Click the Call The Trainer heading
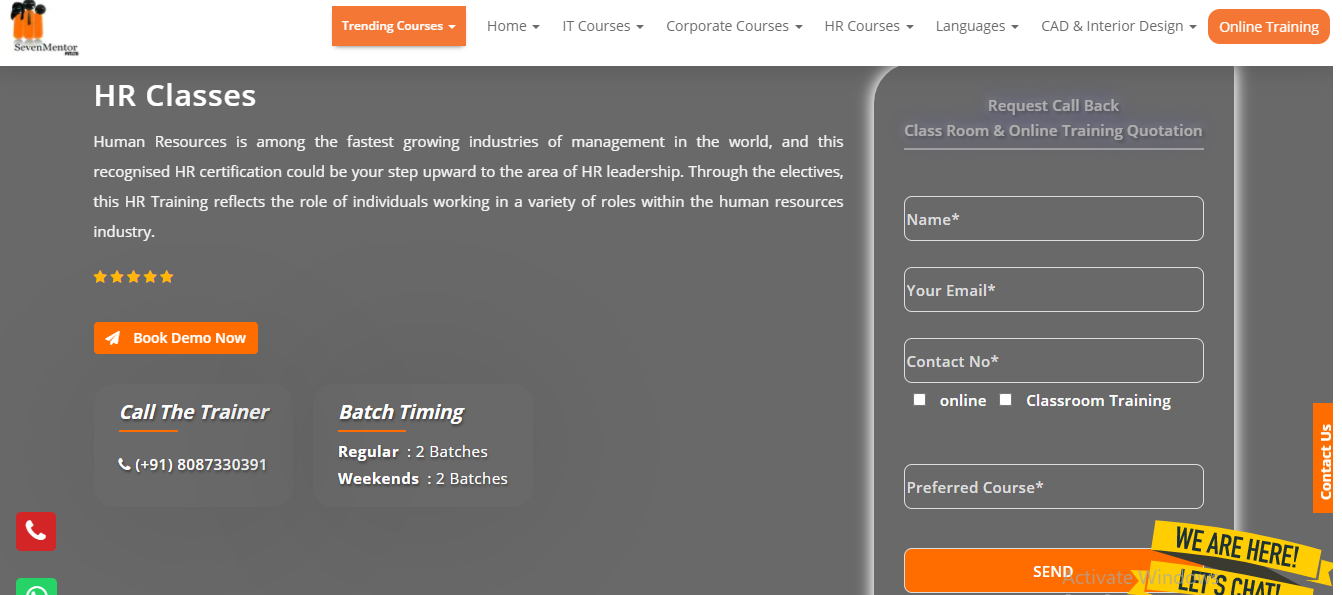This screenshot has width=1342, height=595. pos(194,412)
